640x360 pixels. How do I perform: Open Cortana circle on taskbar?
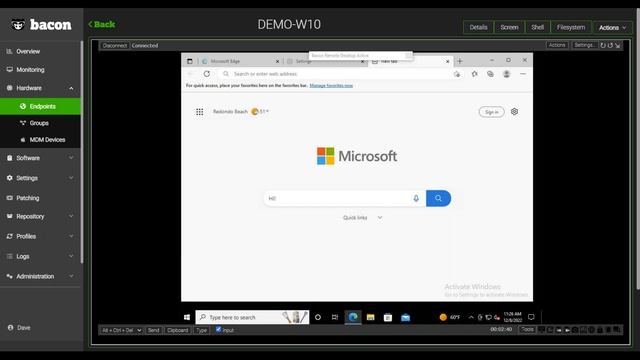pyautogui.click(x=318, y=317)
